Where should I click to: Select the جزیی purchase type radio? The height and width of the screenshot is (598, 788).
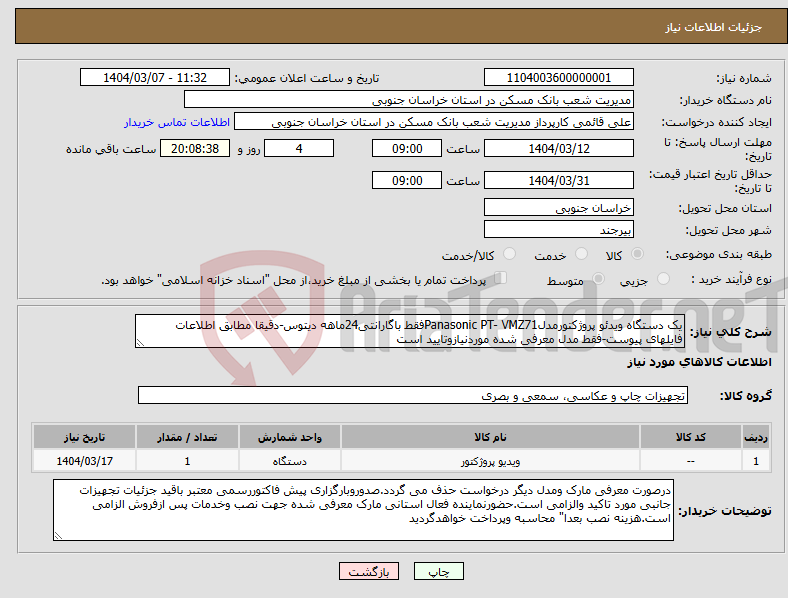(x=663, y=278)
